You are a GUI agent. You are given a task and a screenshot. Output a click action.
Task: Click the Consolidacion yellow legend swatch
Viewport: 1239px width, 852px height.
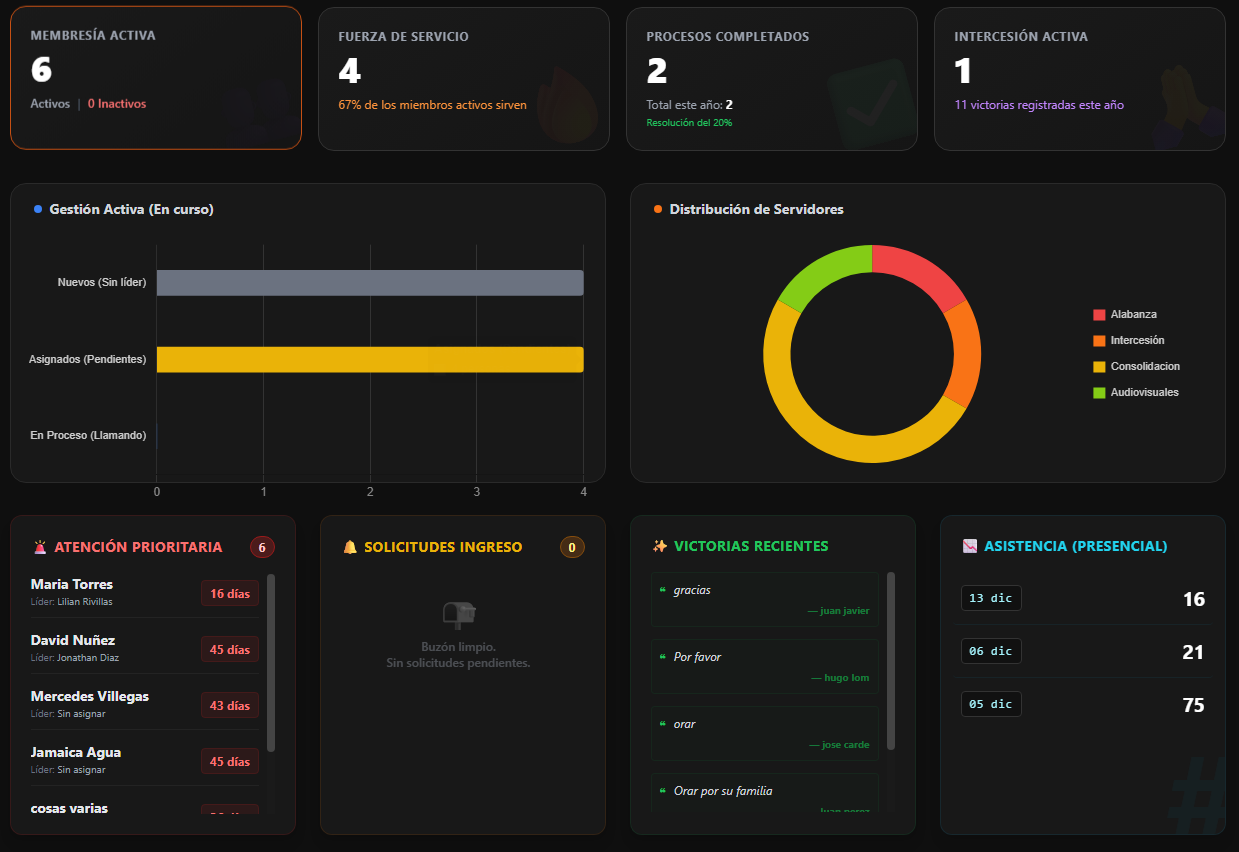point(1100,367)
